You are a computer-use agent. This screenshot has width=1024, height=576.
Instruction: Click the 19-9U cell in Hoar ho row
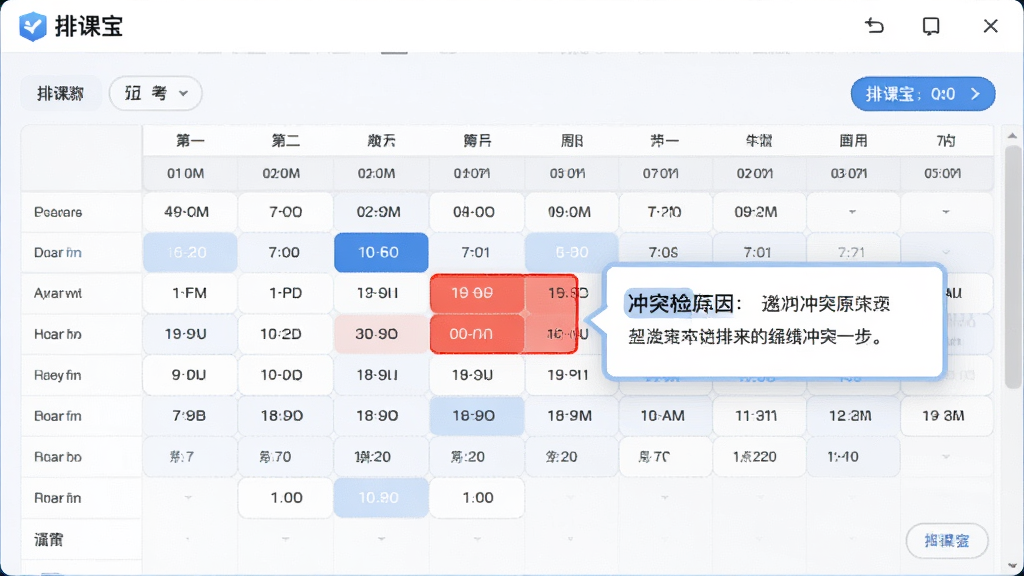[190, 334]
